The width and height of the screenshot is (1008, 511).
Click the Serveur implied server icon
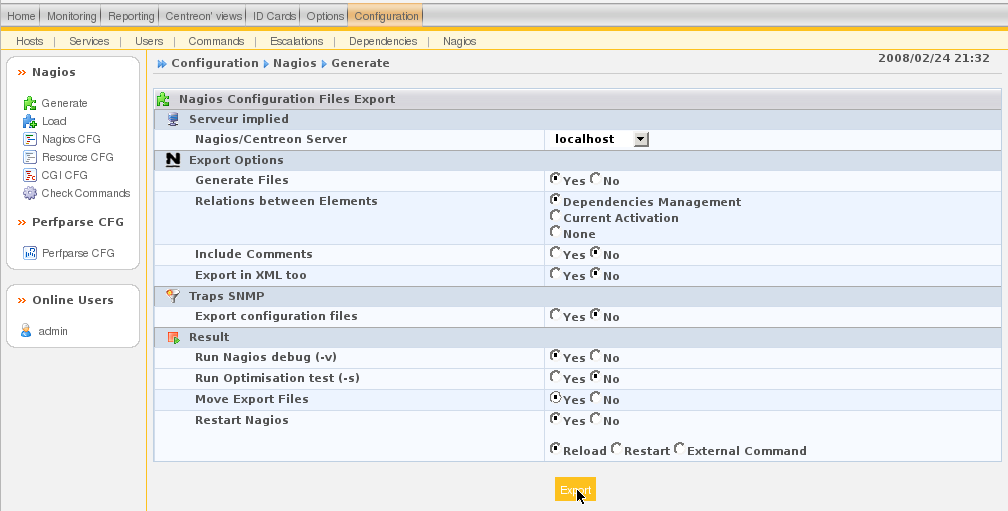173,119
